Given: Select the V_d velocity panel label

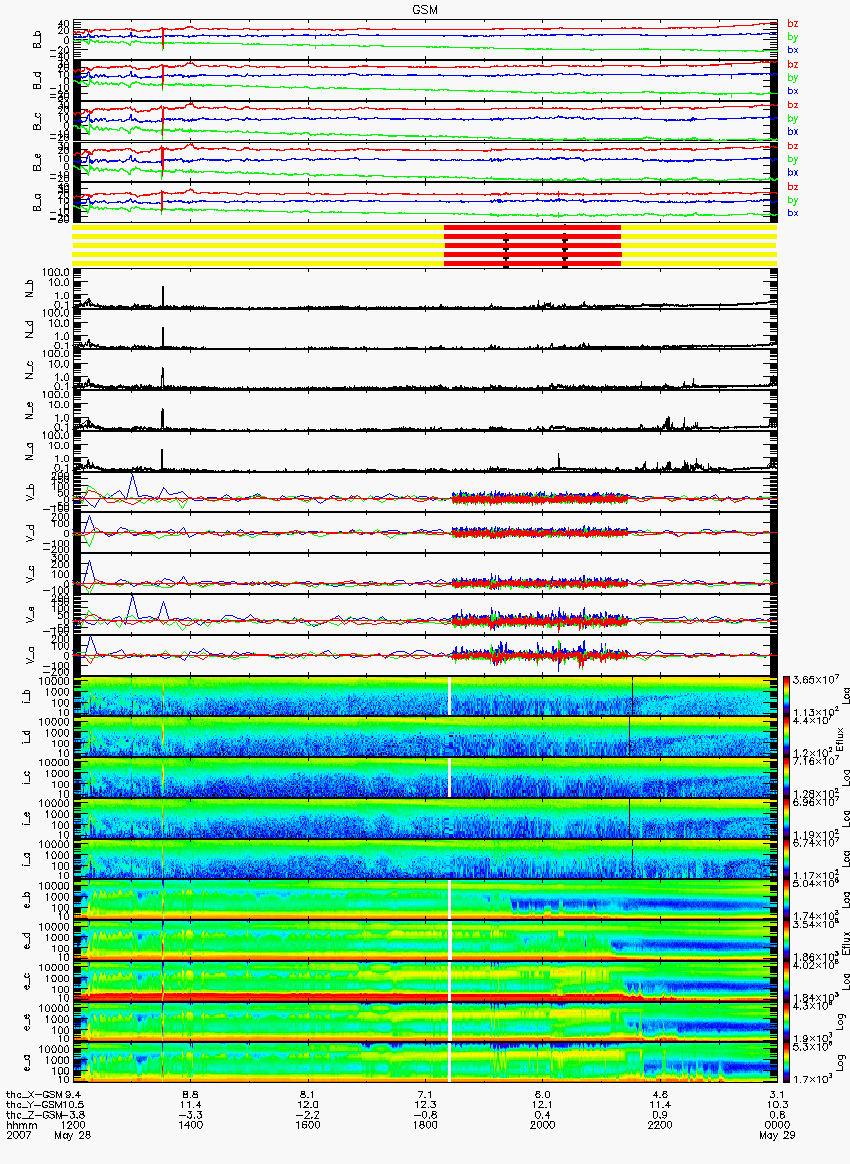Looking at the screenshot, I should click(x=30, y=534).
